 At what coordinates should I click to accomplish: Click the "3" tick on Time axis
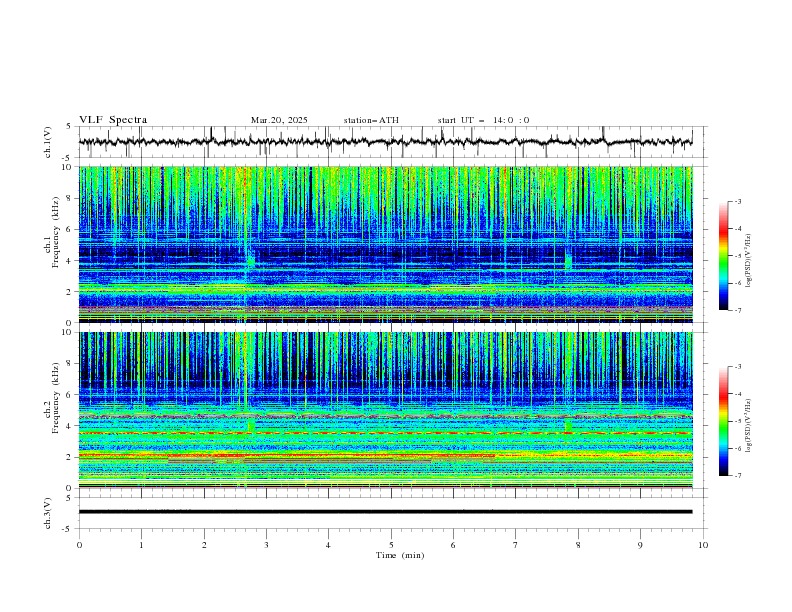[266, 545]
